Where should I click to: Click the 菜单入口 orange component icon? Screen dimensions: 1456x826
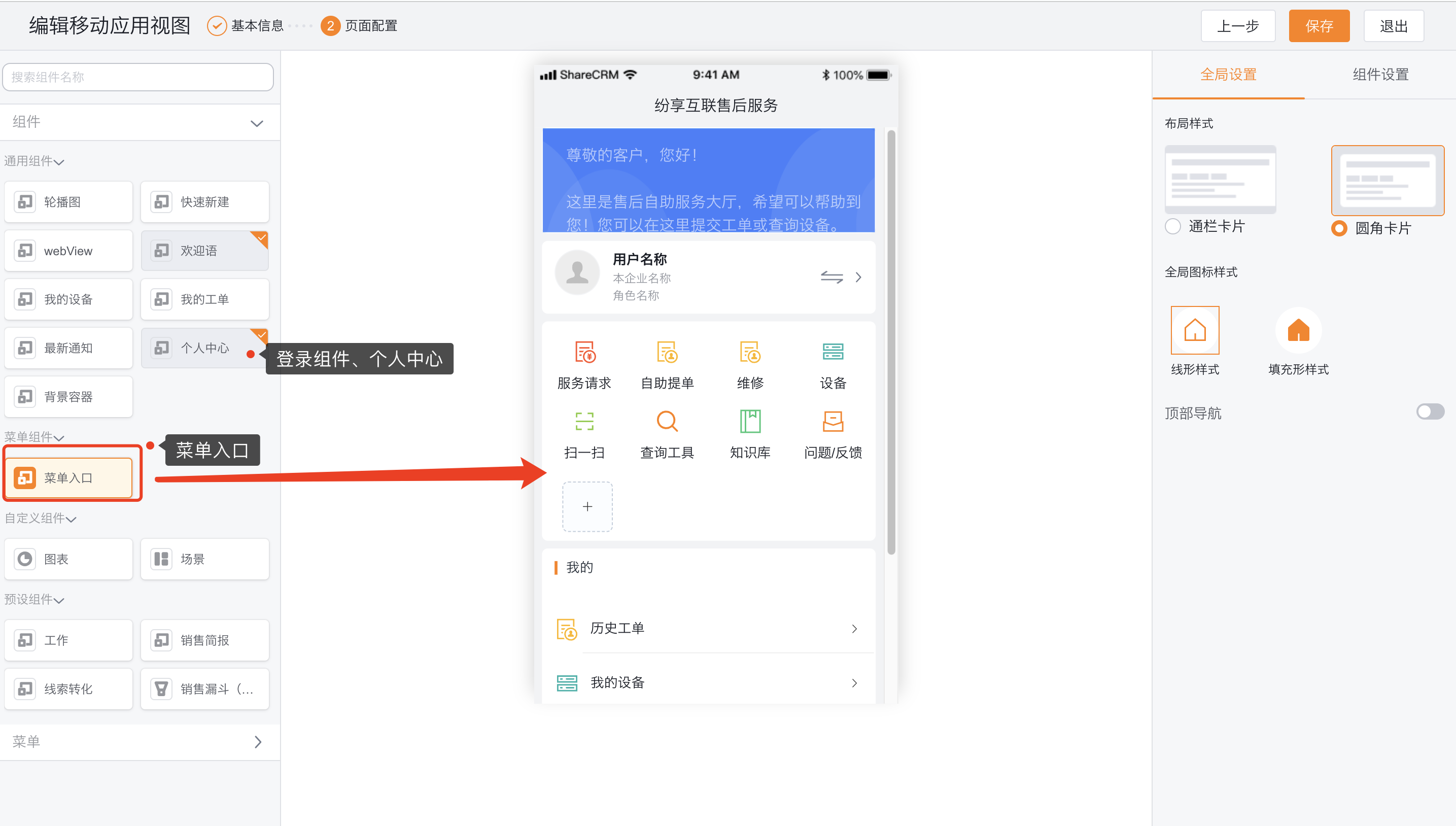25,477
